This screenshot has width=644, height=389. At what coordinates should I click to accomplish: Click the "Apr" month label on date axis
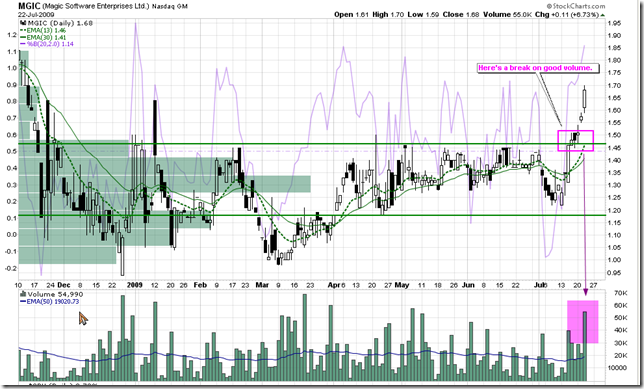pos(334,285)
